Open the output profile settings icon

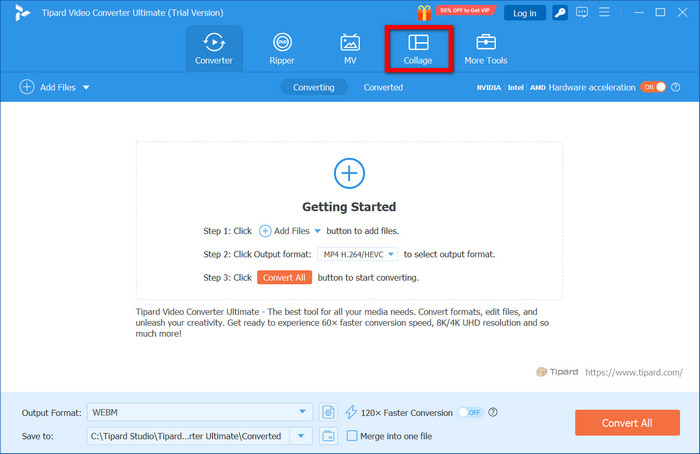click(329, 412)
